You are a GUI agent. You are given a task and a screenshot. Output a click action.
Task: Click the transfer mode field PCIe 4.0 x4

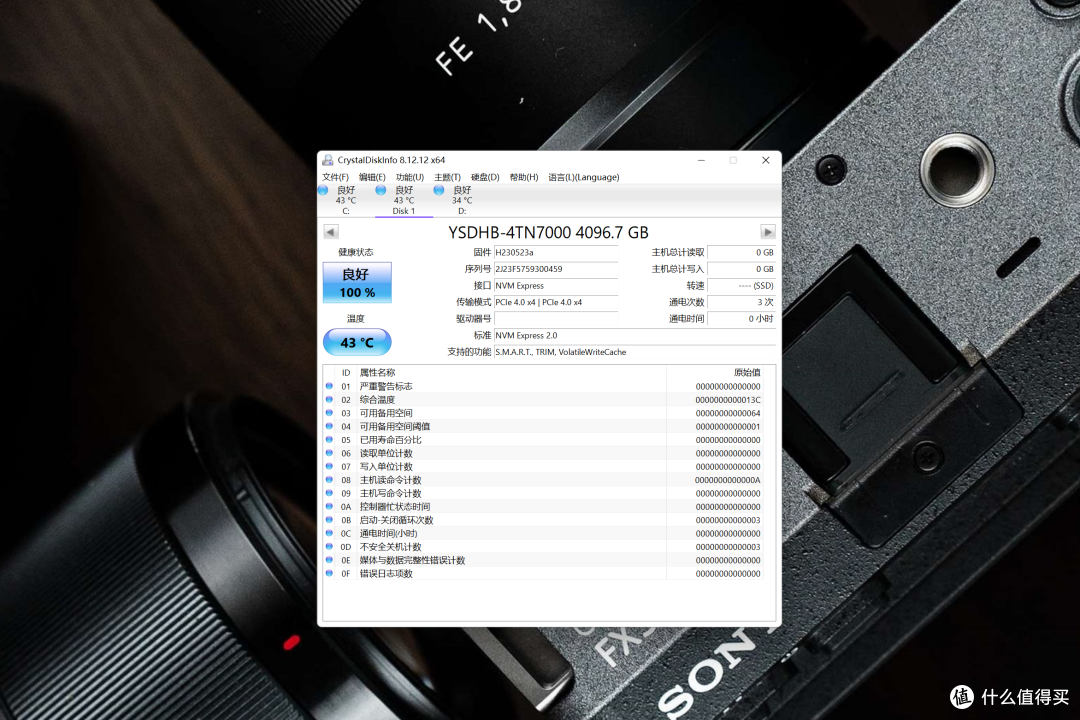tap(556, 302)
